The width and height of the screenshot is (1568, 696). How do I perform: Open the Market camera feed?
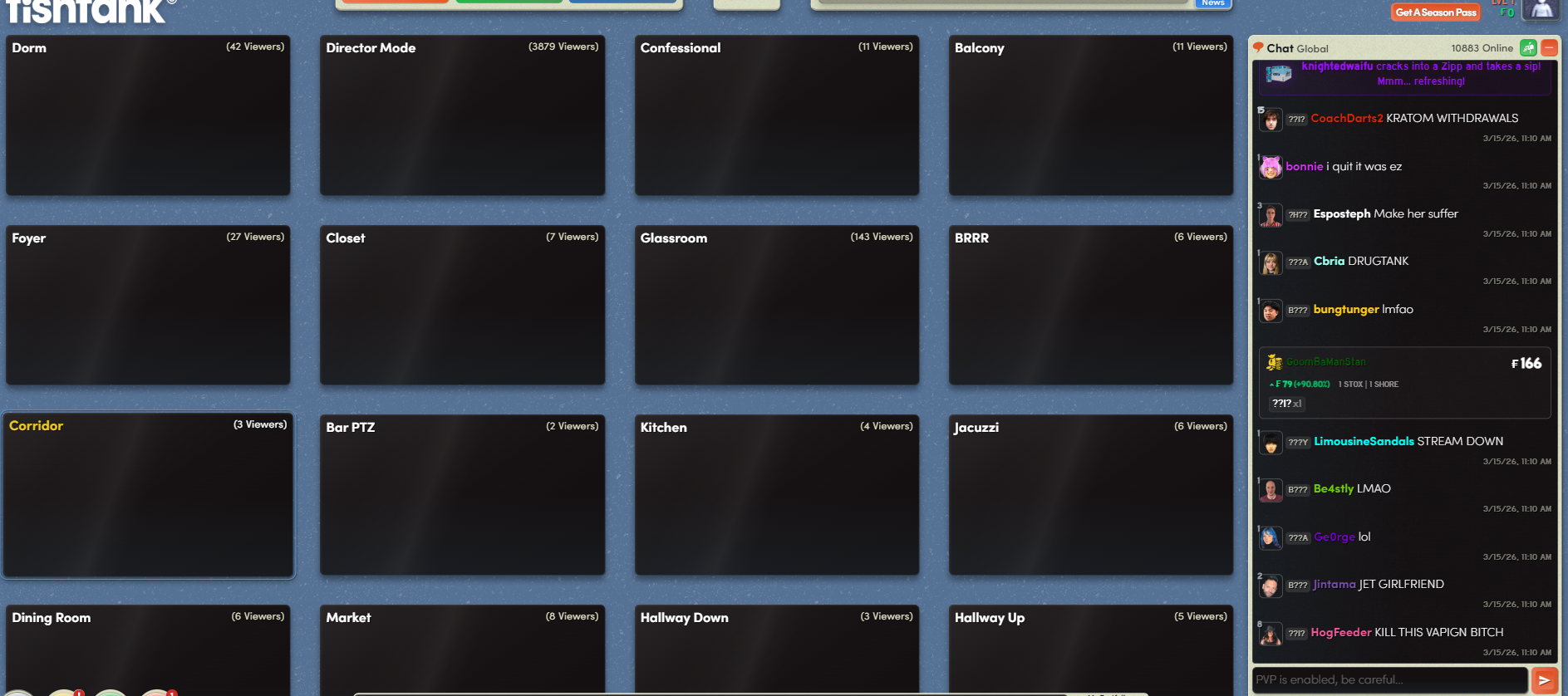click(462, 650)
